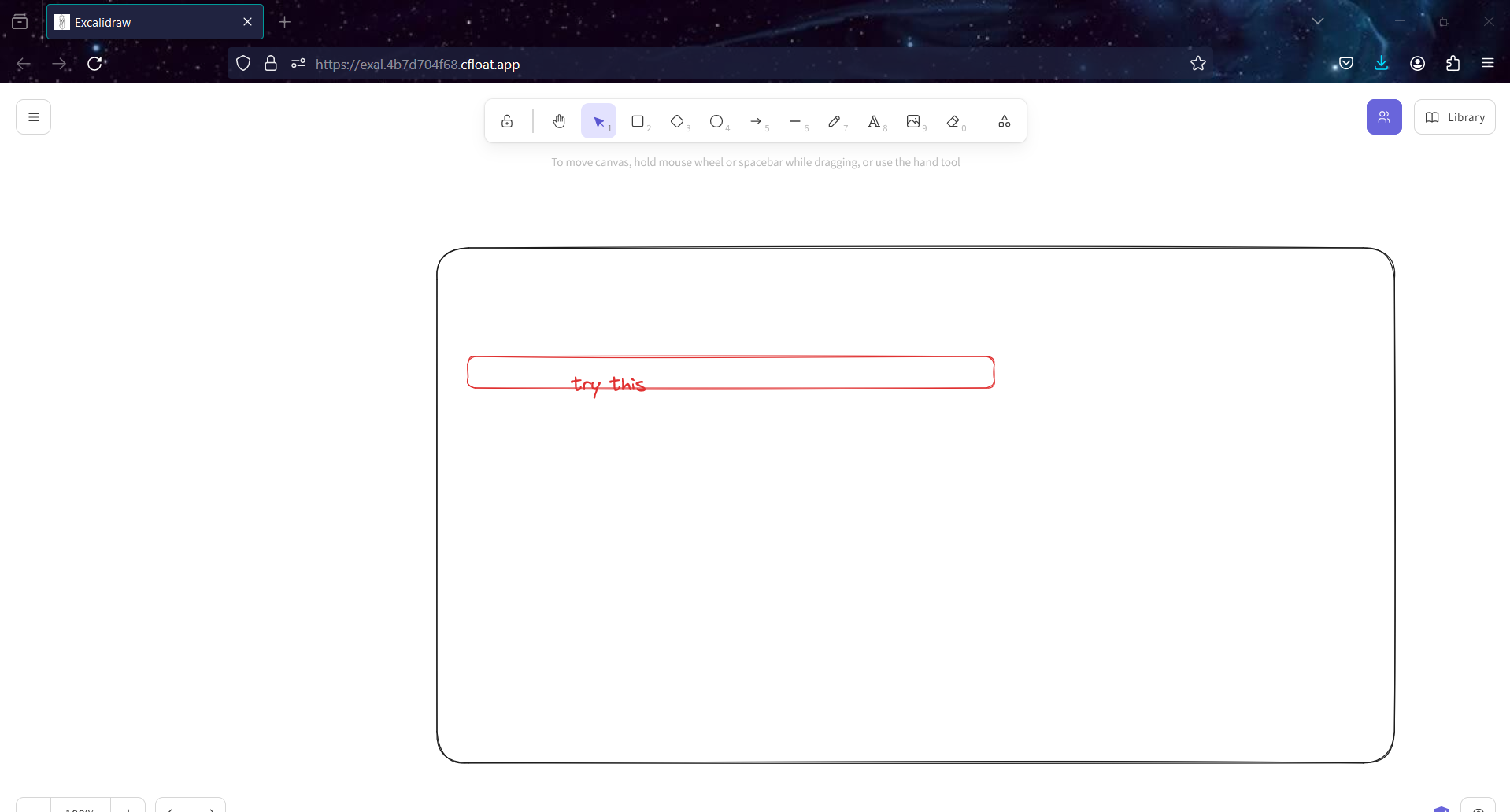
Task: Click the red 'try this' handwritten text
Action: (x=608, y=385)
